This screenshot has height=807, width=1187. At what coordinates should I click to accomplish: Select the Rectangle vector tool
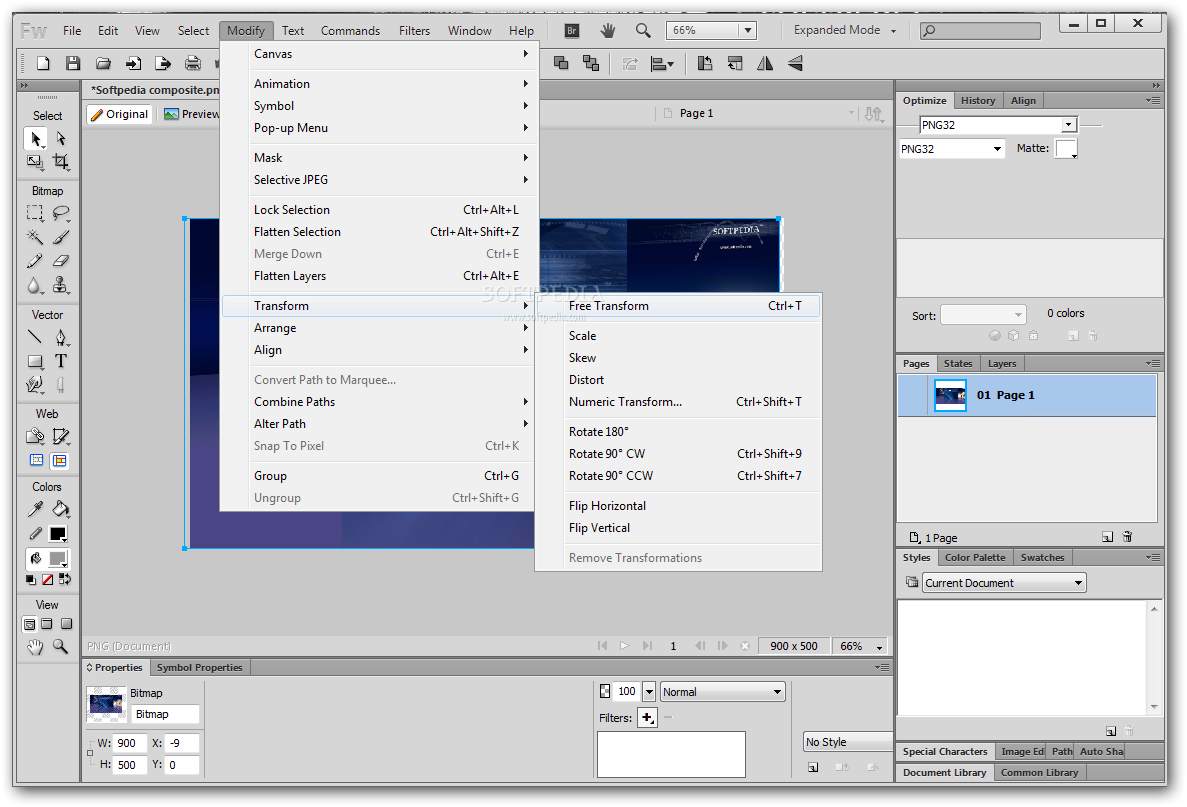click(x=36, y=361)
